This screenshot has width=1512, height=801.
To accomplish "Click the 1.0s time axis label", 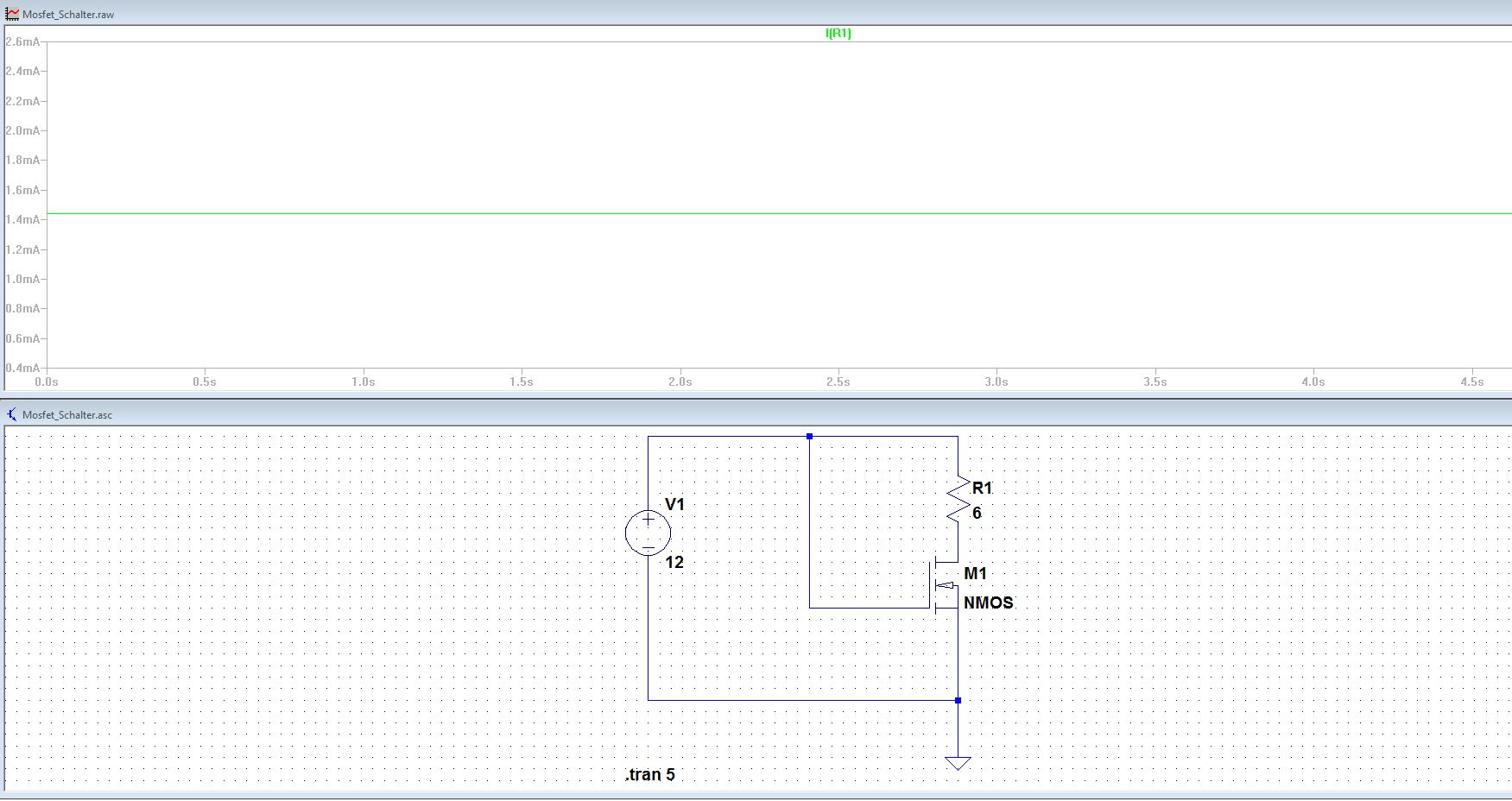I will click(x=364, y=382).
